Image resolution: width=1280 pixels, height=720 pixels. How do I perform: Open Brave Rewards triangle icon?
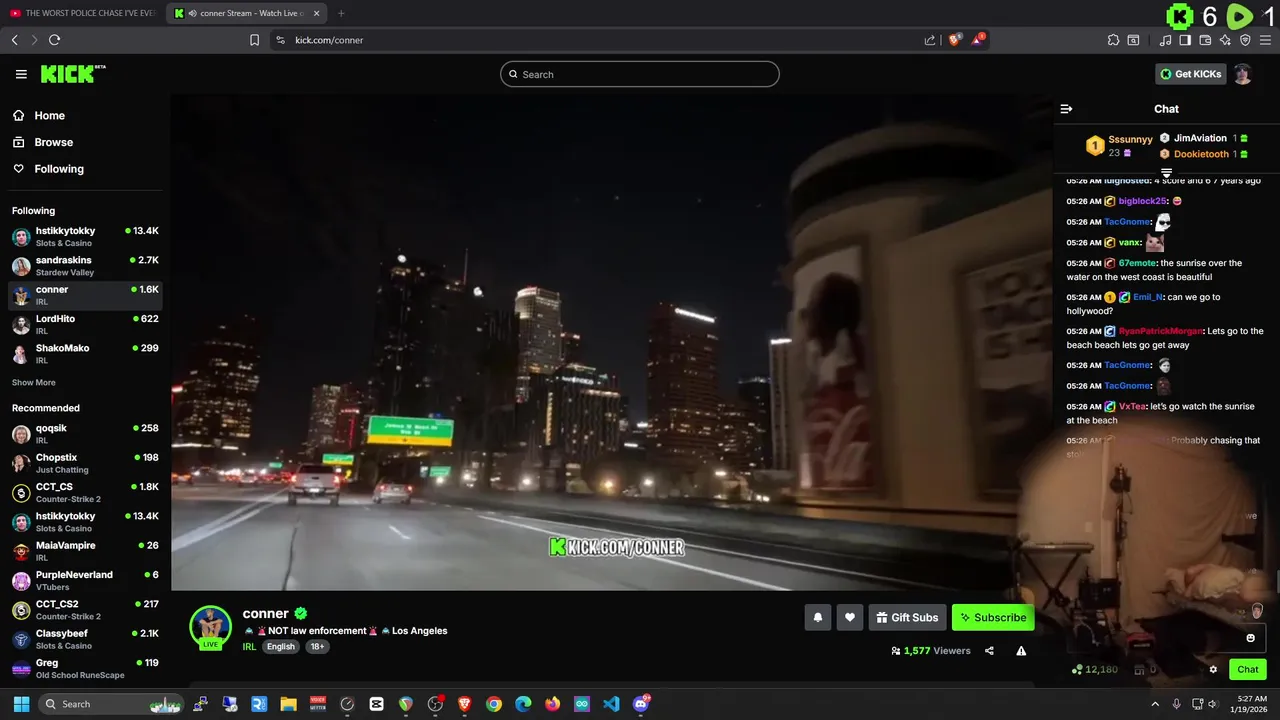point(978,40)
